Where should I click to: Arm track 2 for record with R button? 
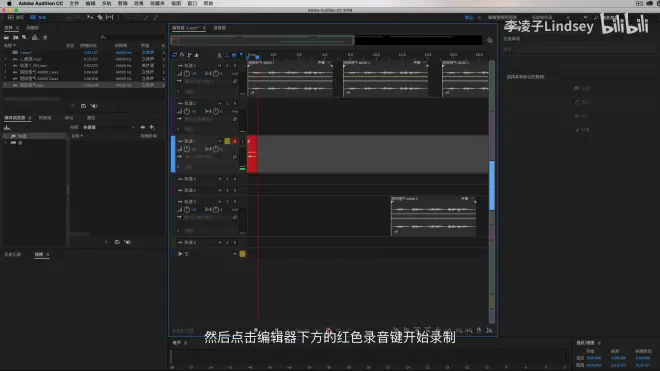pyautogui.click(x=234, y=103)
